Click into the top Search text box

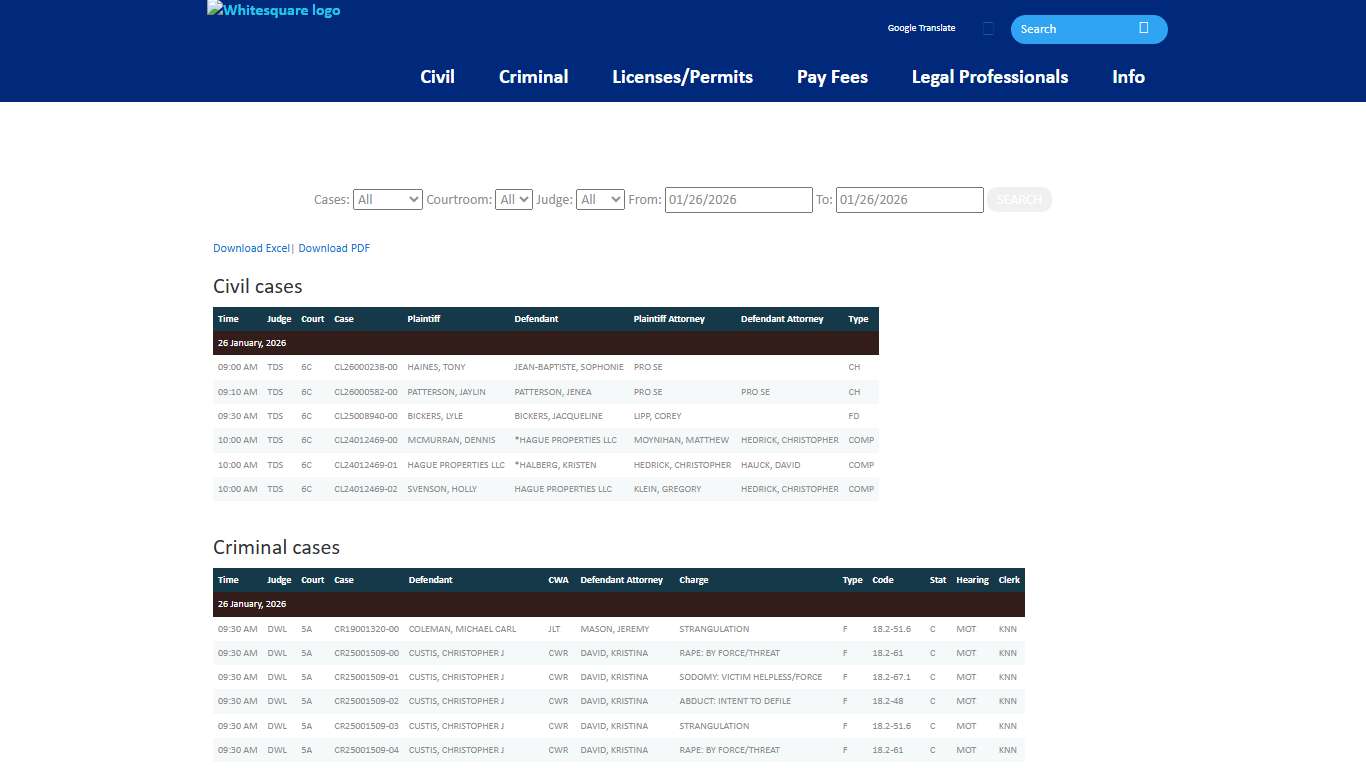tap(1075, 29)
